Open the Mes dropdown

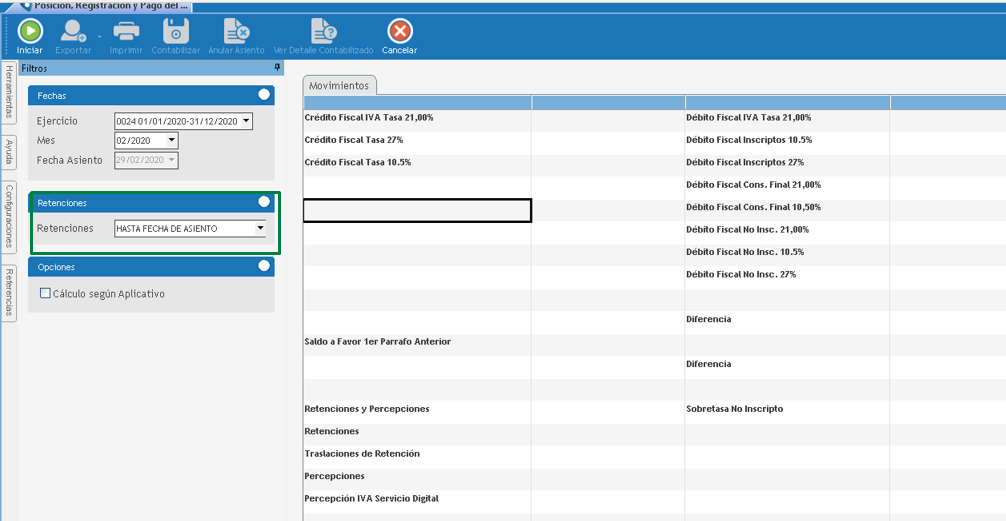tap(172, 141)
